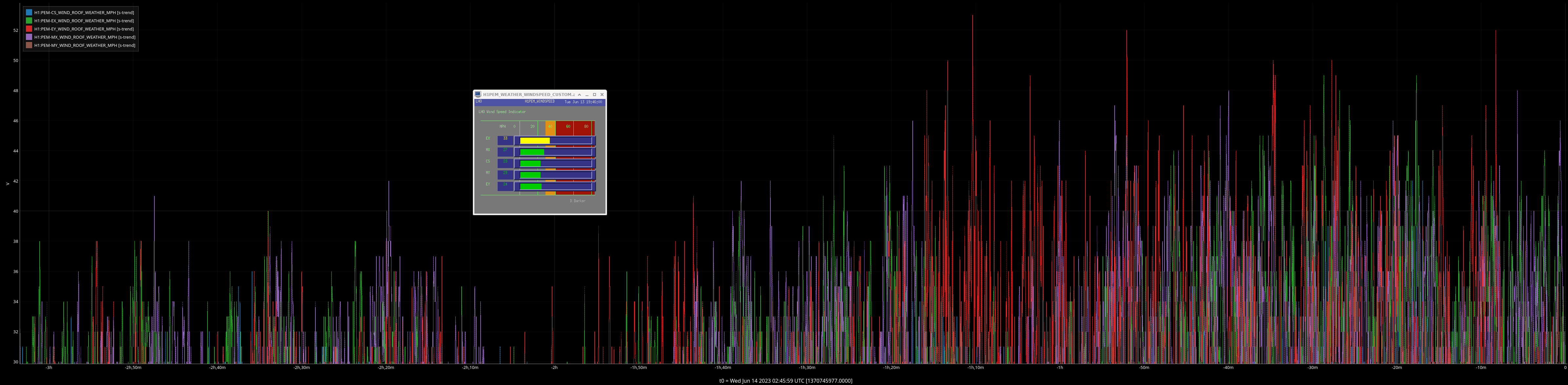Click the t0 timestamp label below plot
Screen dimensions: 1568x385
click(x=785, y=381)
